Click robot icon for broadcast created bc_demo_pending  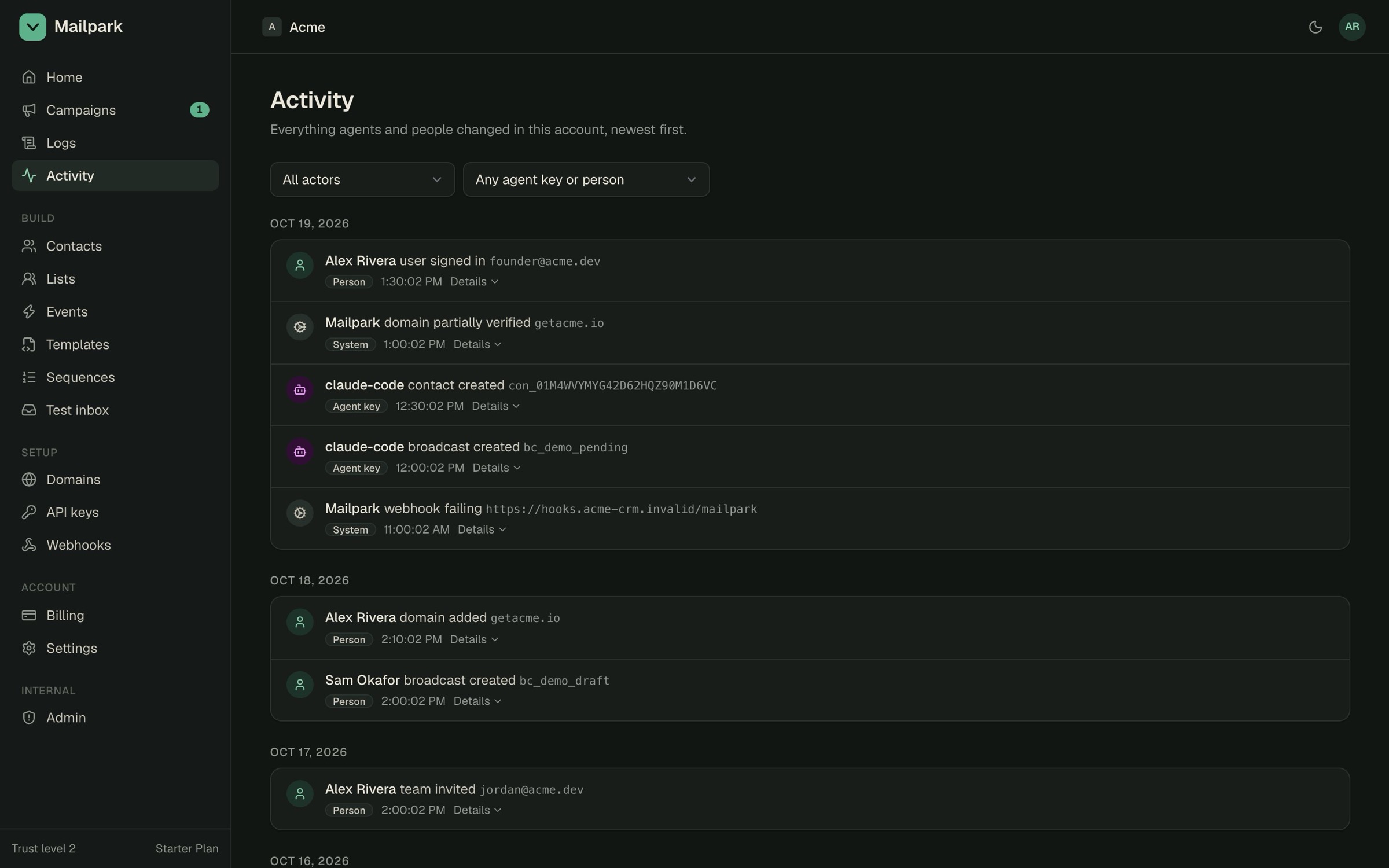click(300, 451)
